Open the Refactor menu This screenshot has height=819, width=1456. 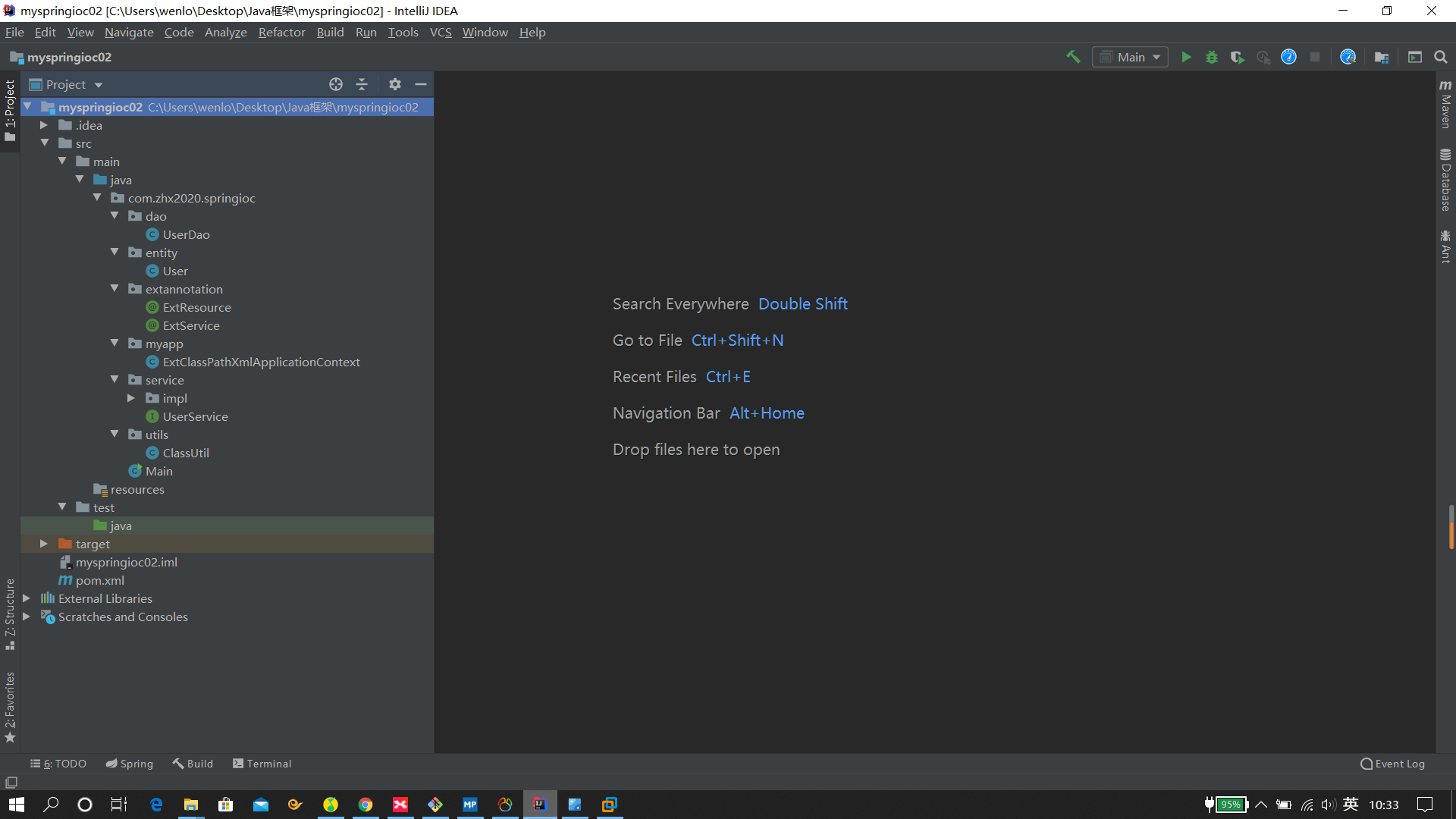281,32
